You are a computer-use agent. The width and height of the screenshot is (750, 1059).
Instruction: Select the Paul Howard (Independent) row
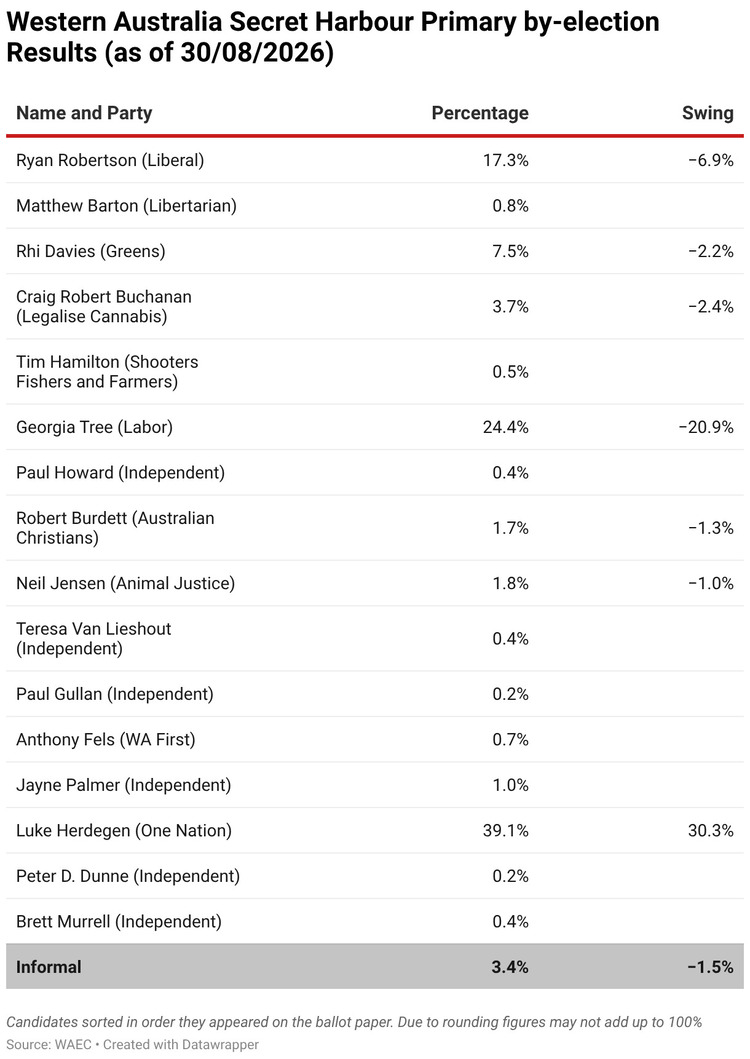tap(375, 472)
